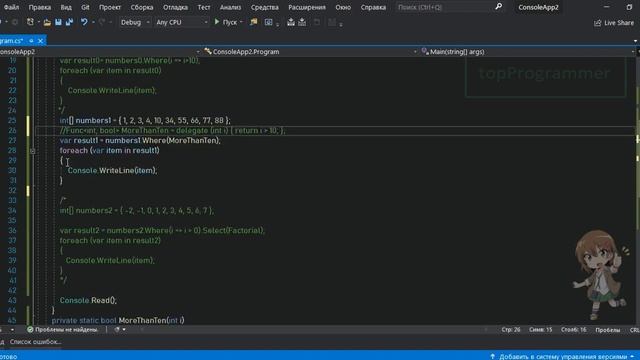This screenshot has width=640, height=360.
Task: Click the Save All icon
Action: pos(69,22)
